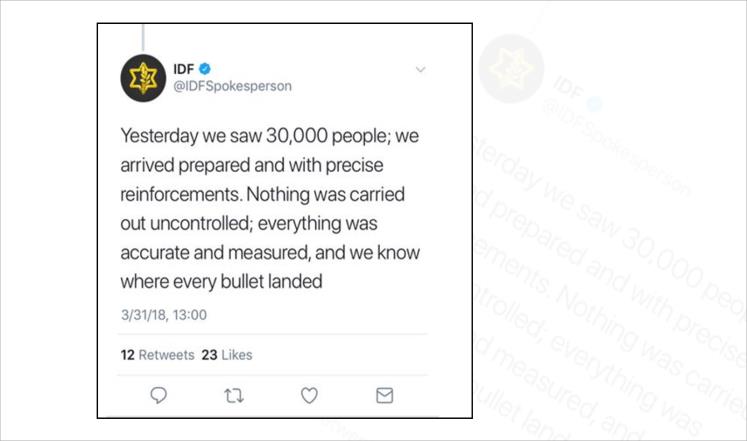Viewport: 747px width, 441px height.
Task: Retweet using the arrows icon
Action: pyautogui.click(x=234, y=396)
